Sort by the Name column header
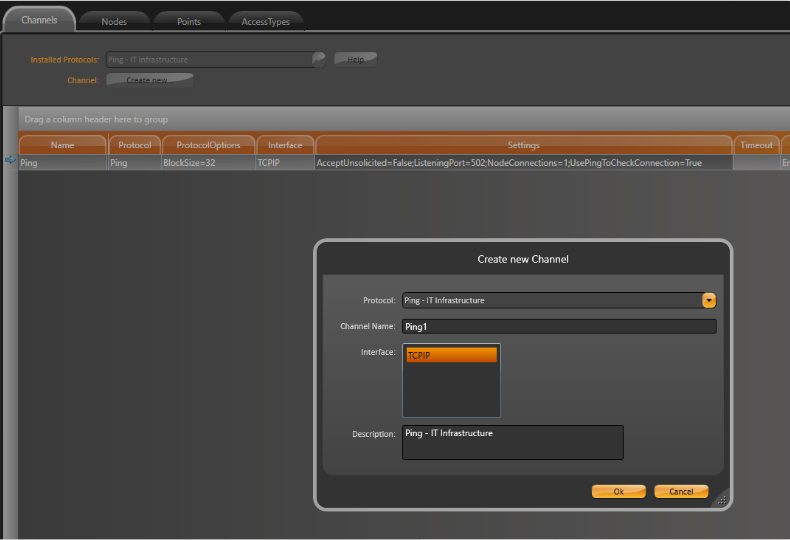Viewport: 790px width, 540px height. [x=62, y=145]
